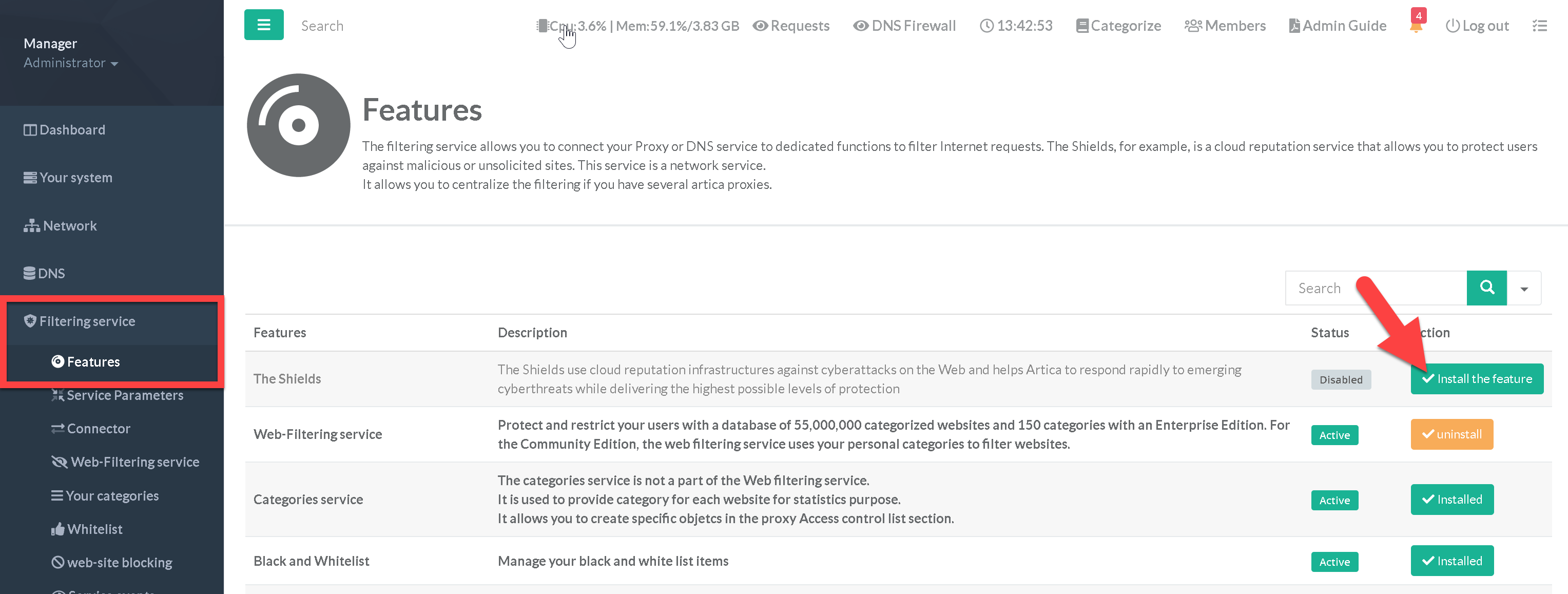Select the Features submenu item
Screen dimensions: 1568x594
coord(86,361)
